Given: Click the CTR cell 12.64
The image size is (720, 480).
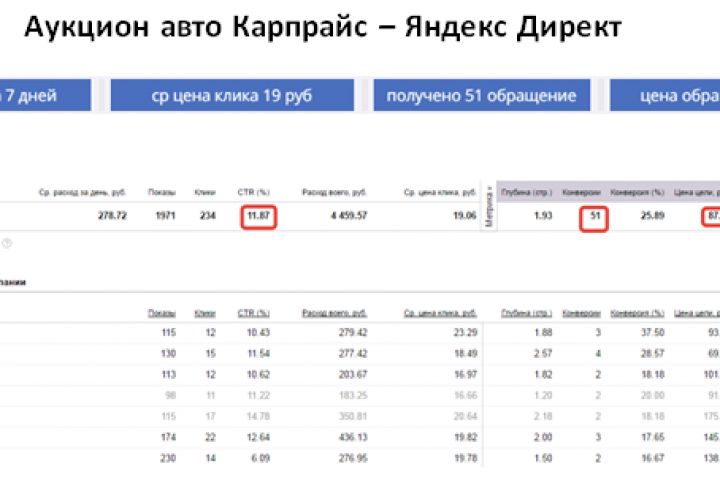Looking at the screenshot, I should point(258,437).
